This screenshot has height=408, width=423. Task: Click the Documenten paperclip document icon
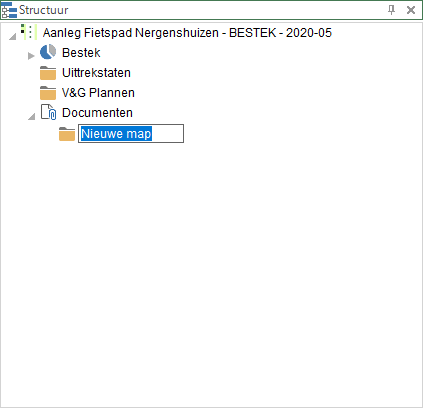pos(48,112)
